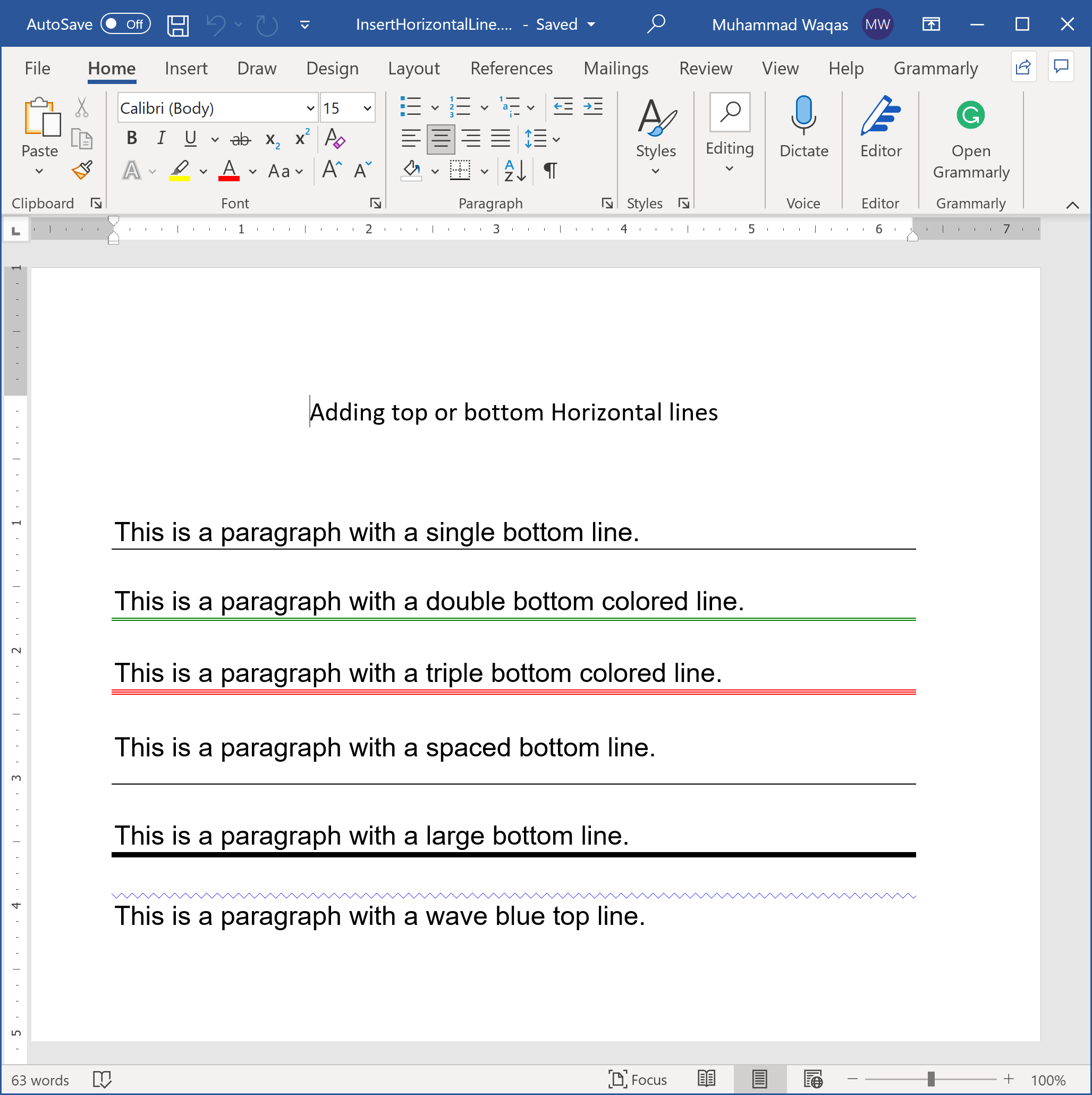Click the Format Painter brush icon
The height and width of the screenshot is (1095, 1092).
tap(82, 170)
